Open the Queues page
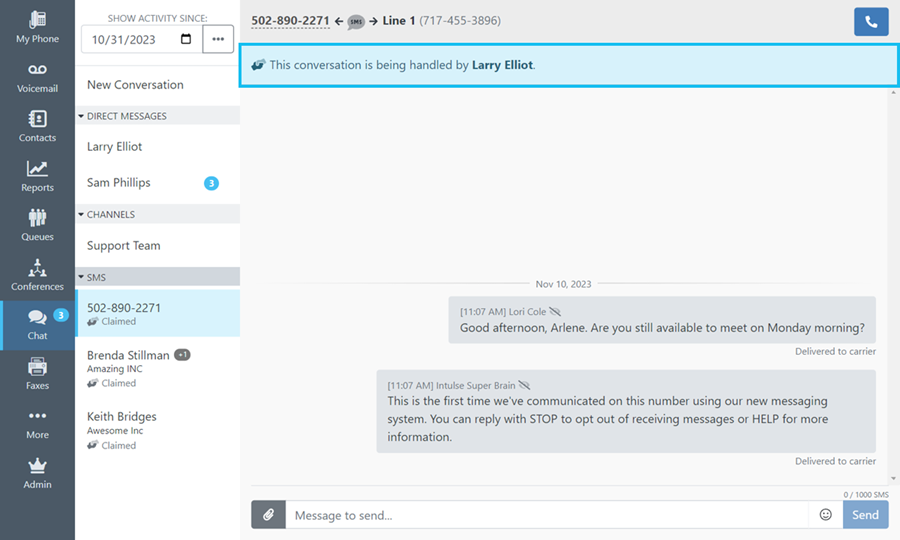900x540 pixels. [x=37, y=226]
